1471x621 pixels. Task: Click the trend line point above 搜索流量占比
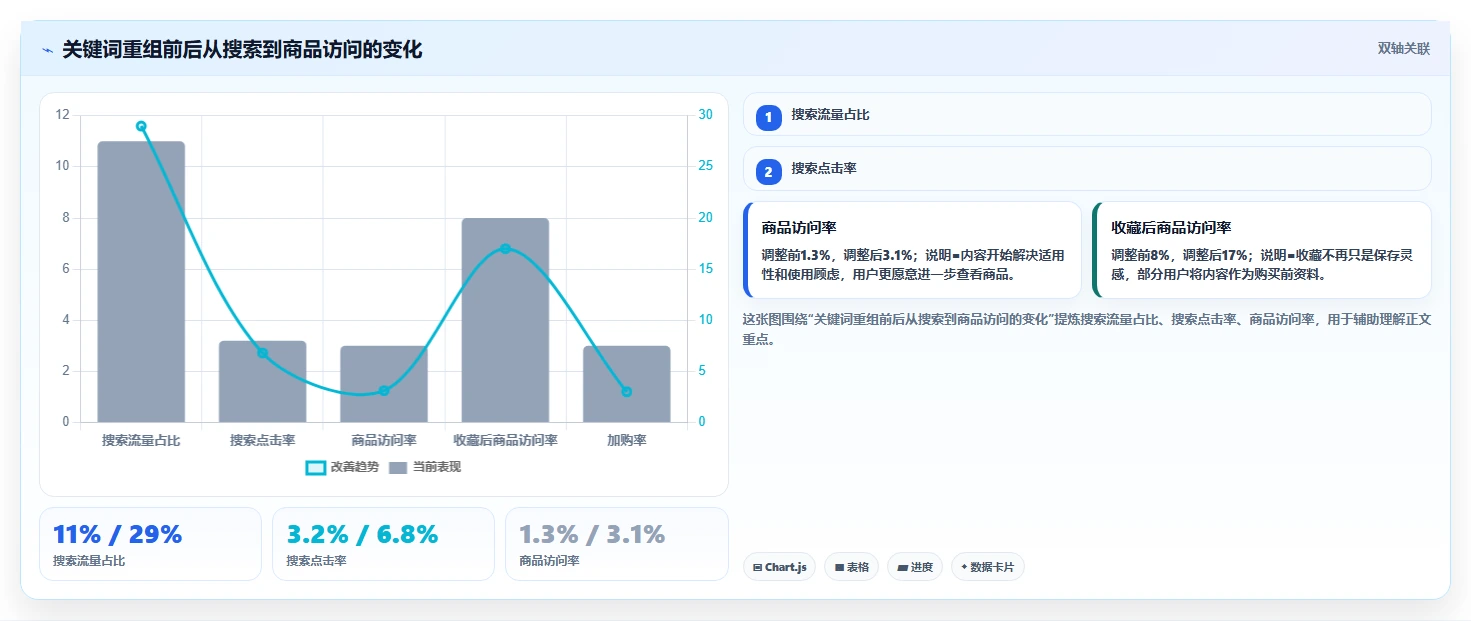pos(141,126)
